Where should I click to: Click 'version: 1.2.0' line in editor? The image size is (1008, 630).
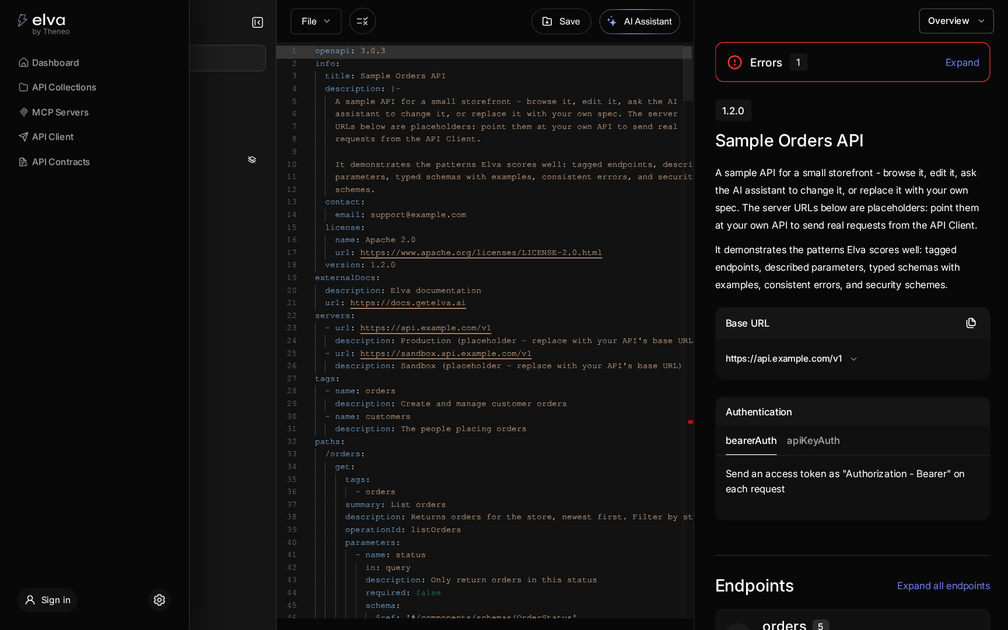(x=360, y=265)
